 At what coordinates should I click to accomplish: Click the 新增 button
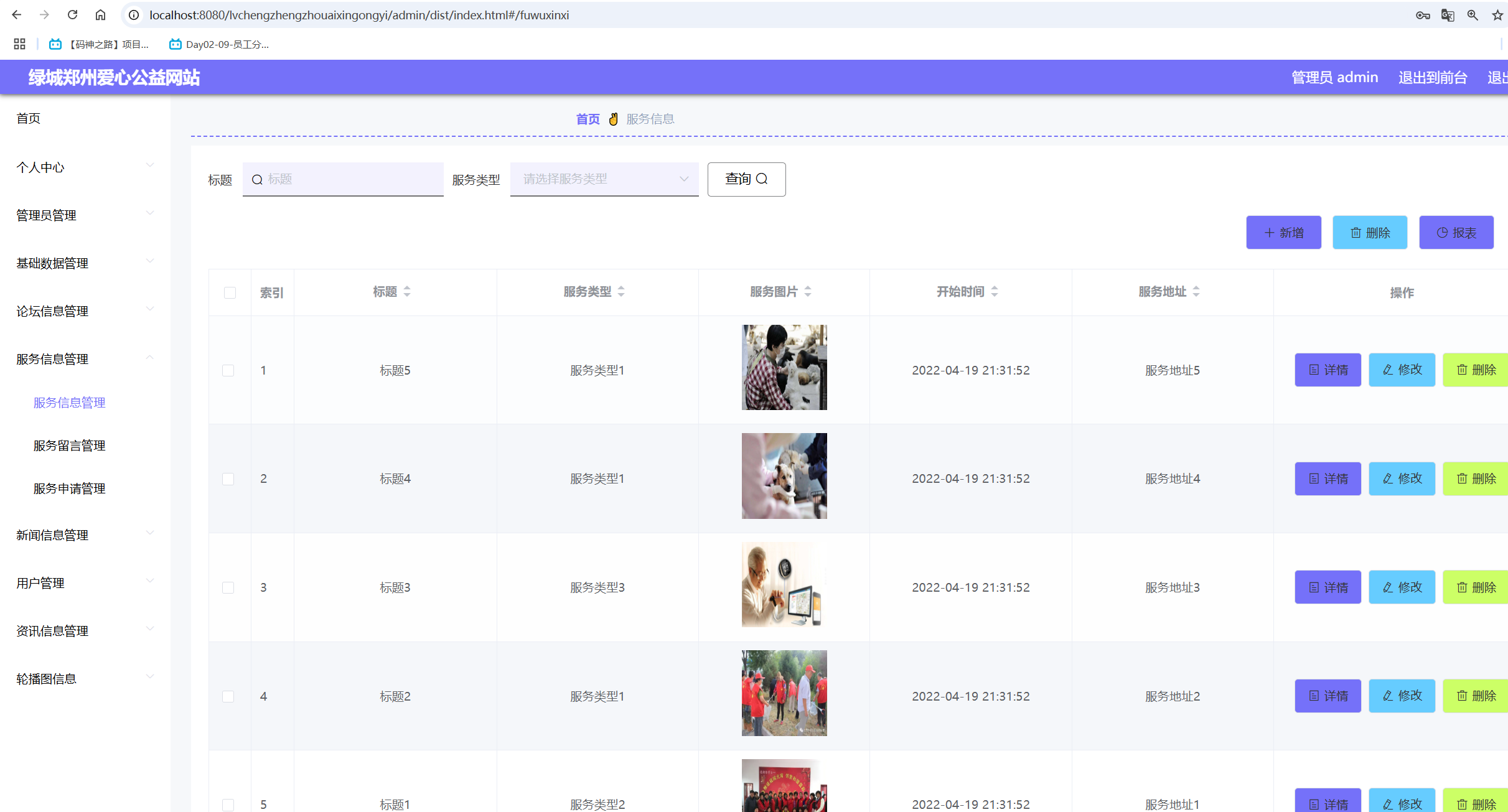click(1283, 233)
